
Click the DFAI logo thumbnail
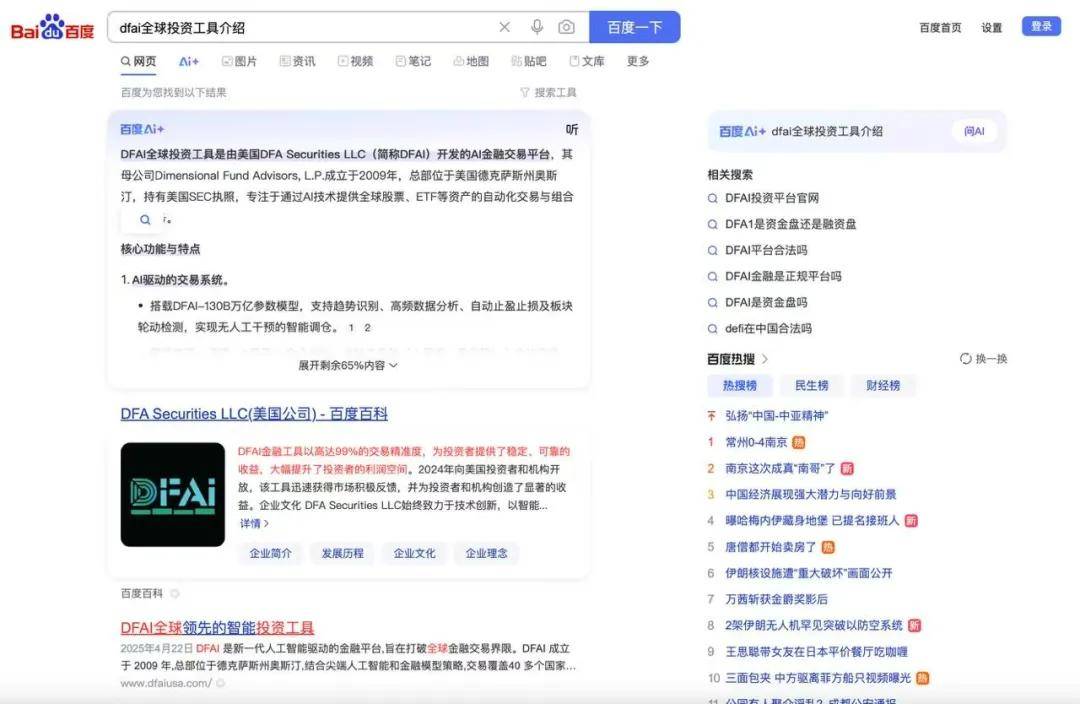[173, 495]
